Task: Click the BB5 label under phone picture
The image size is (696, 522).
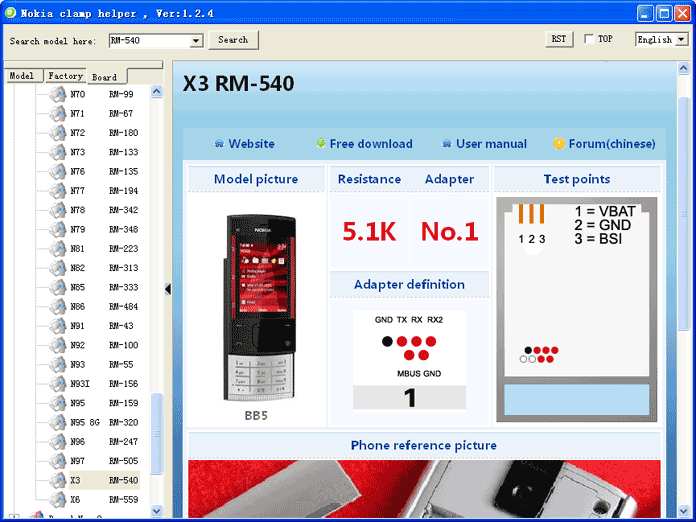Action: tap(256, 415)
